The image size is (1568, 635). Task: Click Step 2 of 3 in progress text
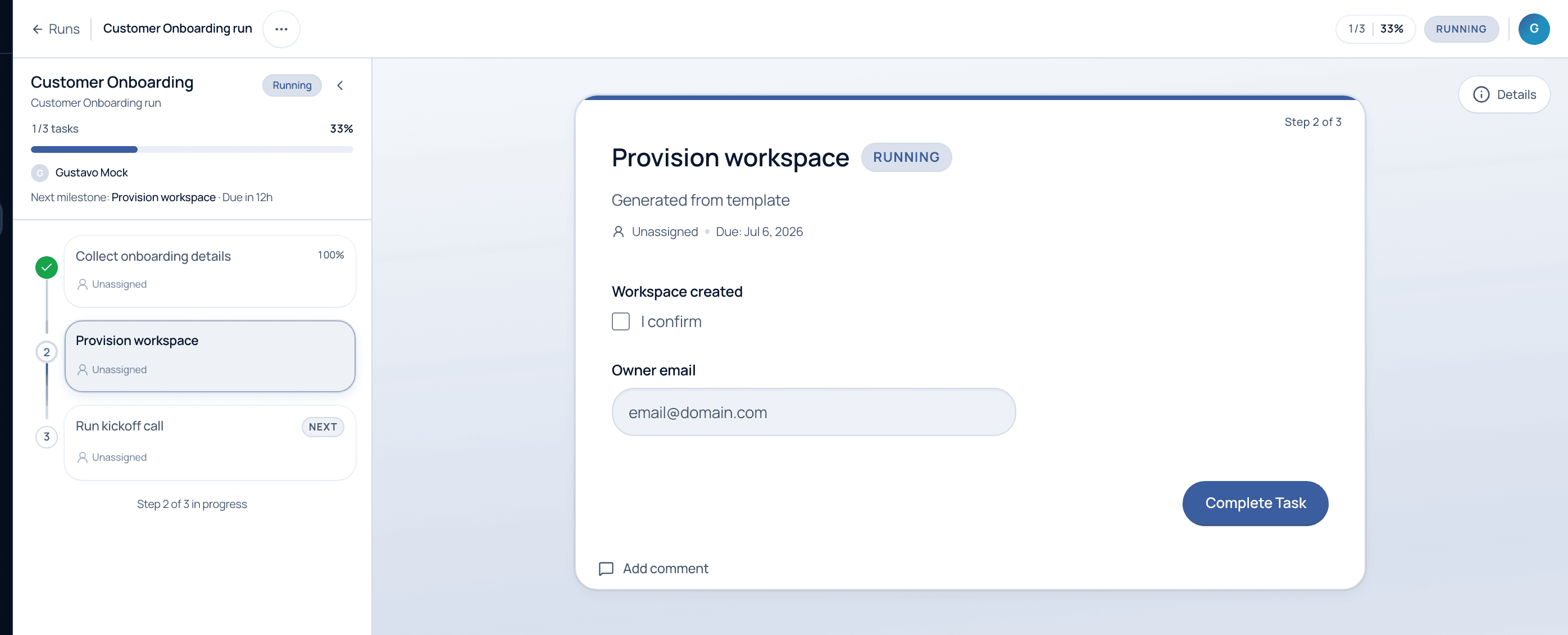pos(192,504)
